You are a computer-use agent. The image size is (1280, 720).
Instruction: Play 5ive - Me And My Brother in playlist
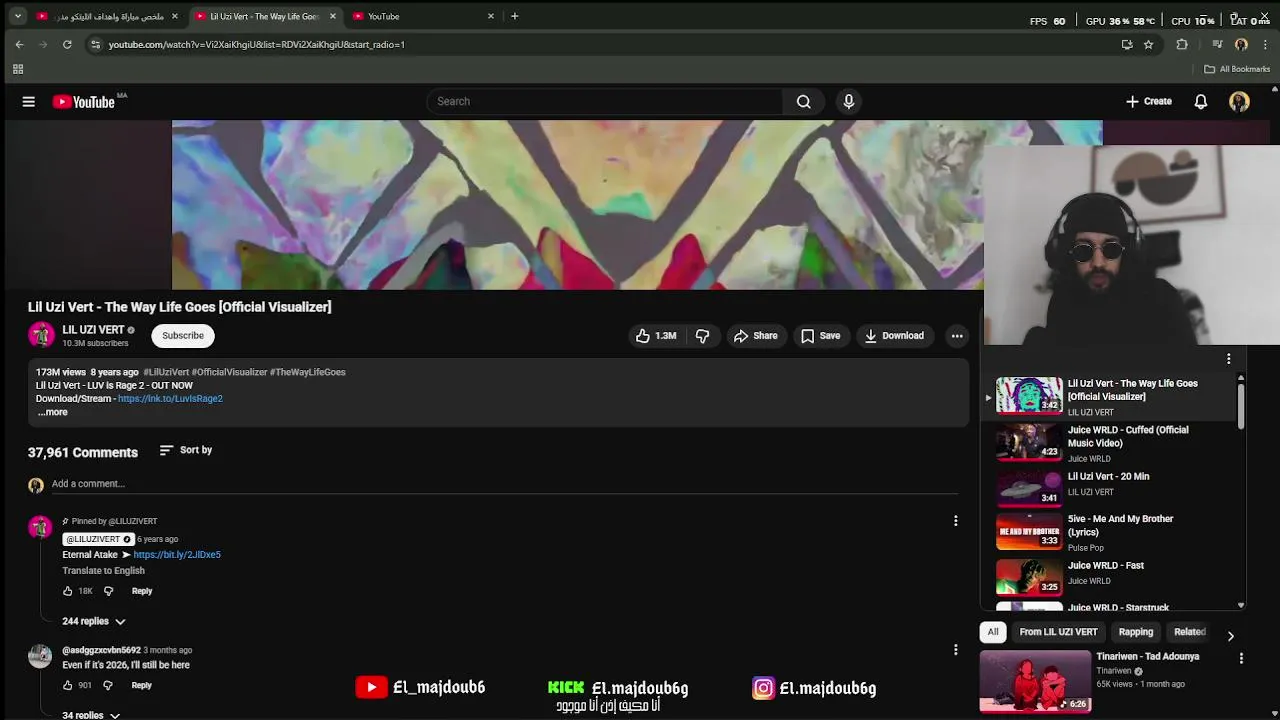pyautogui.click(x=1110, y=532)
